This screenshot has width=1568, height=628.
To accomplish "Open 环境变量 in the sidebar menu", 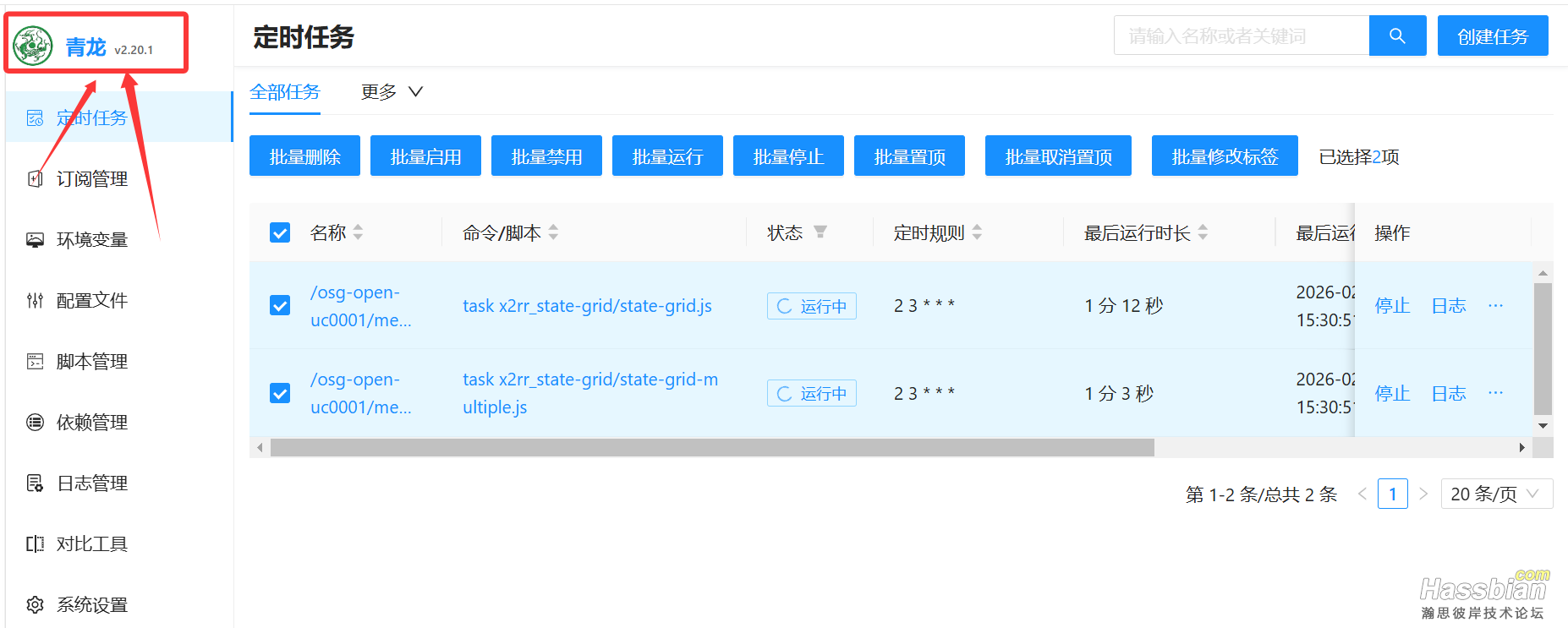I will point(119,239).
